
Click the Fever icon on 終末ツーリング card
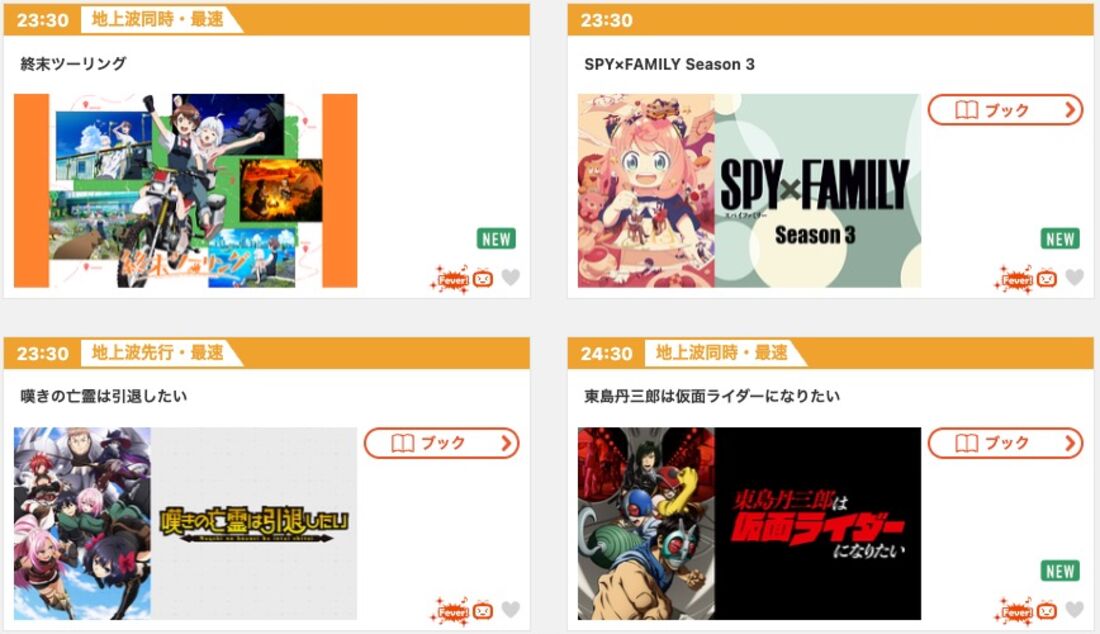450,279
